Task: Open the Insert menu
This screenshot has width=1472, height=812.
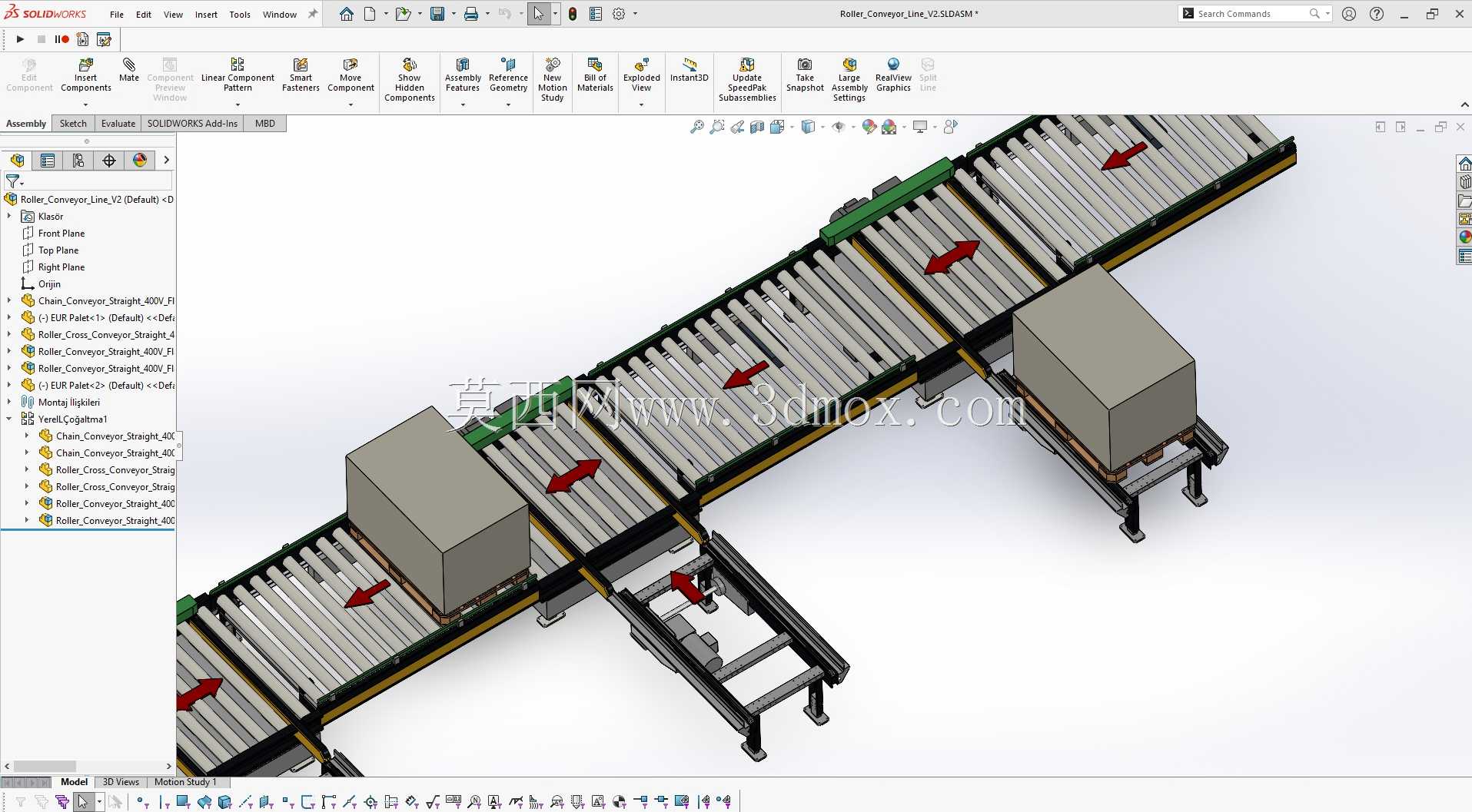Action: (x=206, y=15)
